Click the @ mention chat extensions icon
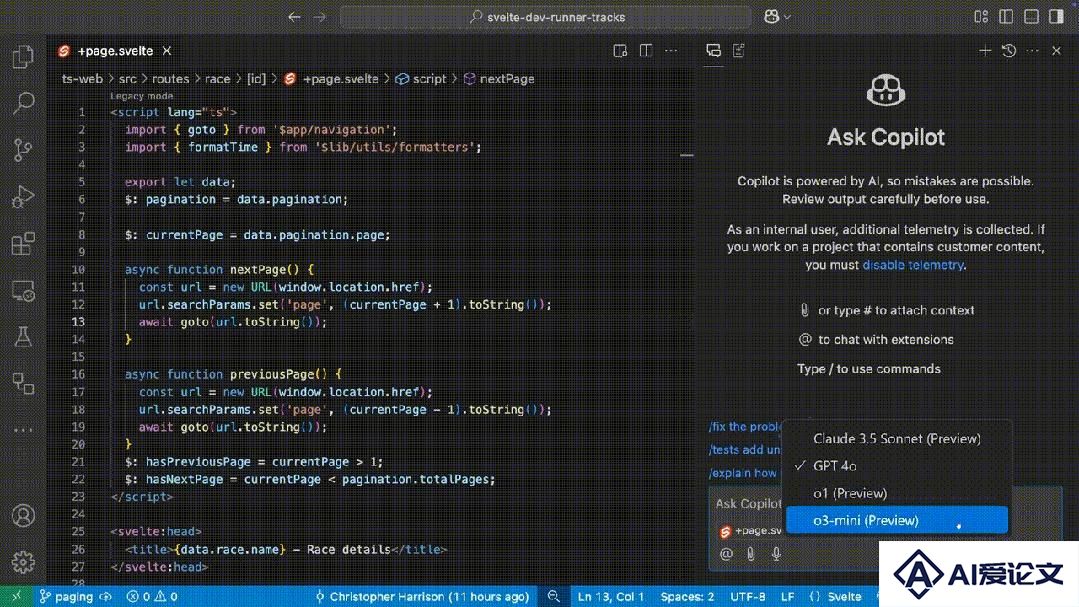The height and width of the screenshot is (607, 1079). pos(726,554)
